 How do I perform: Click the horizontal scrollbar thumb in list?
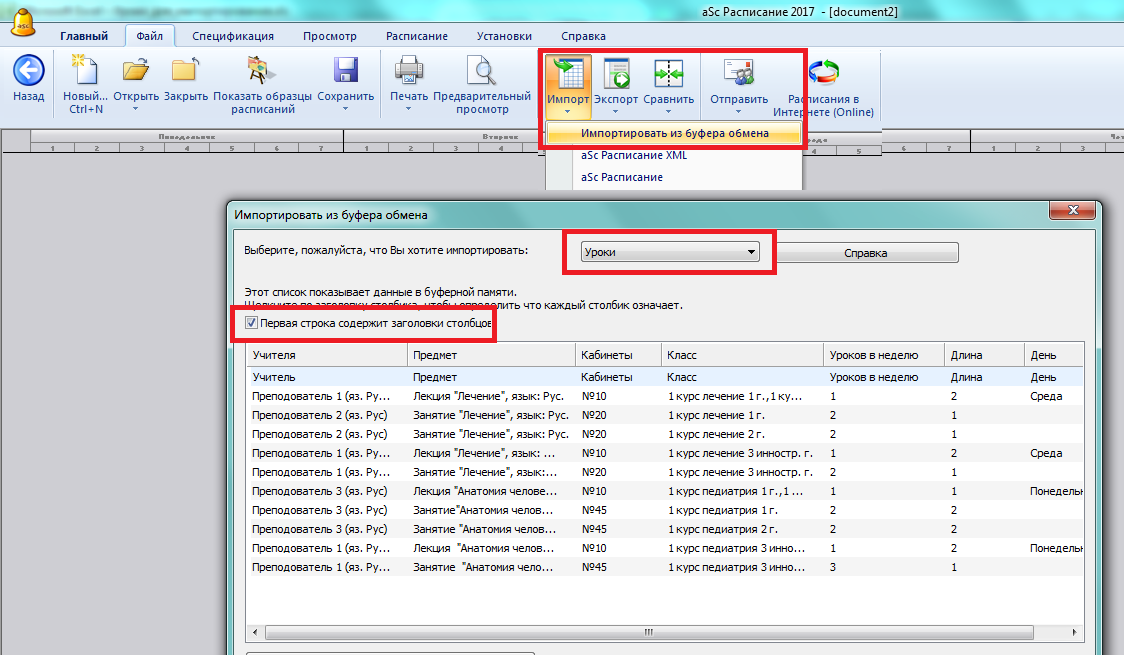coord(649,632)
